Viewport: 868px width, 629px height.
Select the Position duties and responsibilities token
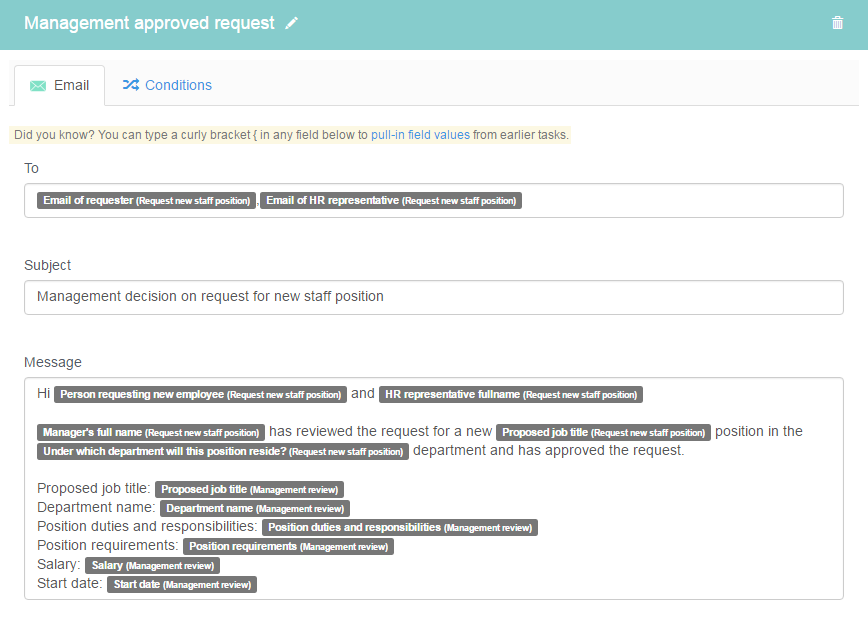coord(400,527)
